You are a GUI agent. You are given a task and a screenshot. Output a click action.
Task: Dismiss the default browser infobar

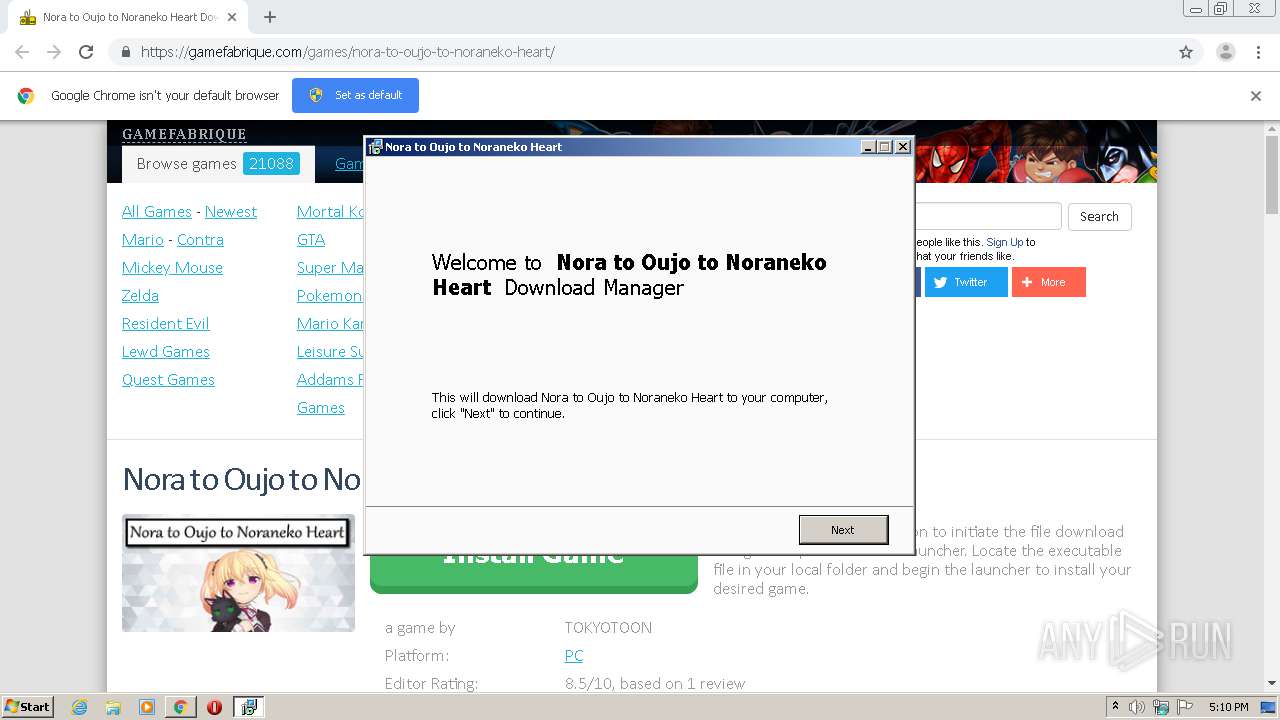click(1256, 96)
